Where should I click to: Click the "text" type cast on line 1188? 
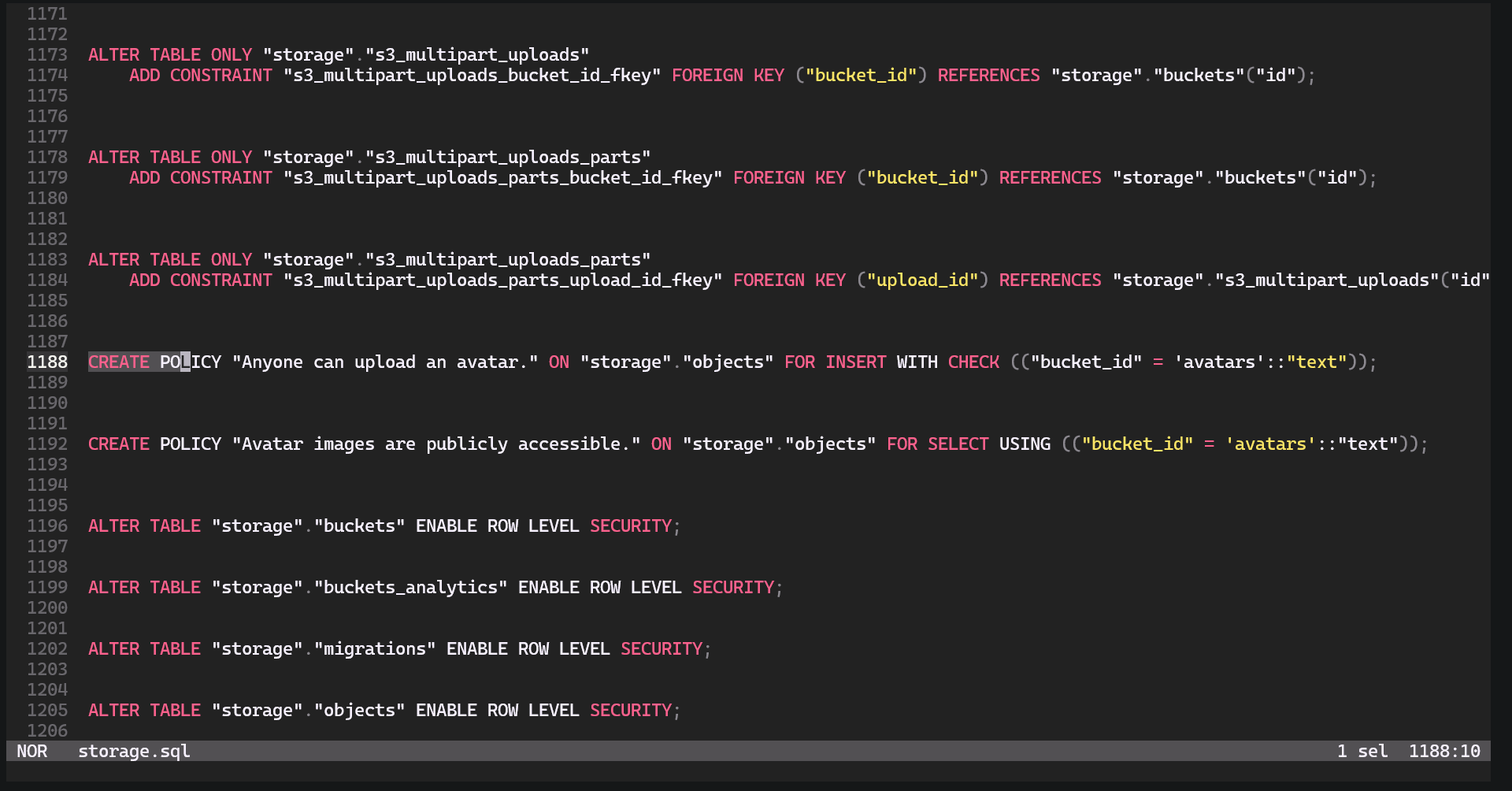[x=1317, y=362]
